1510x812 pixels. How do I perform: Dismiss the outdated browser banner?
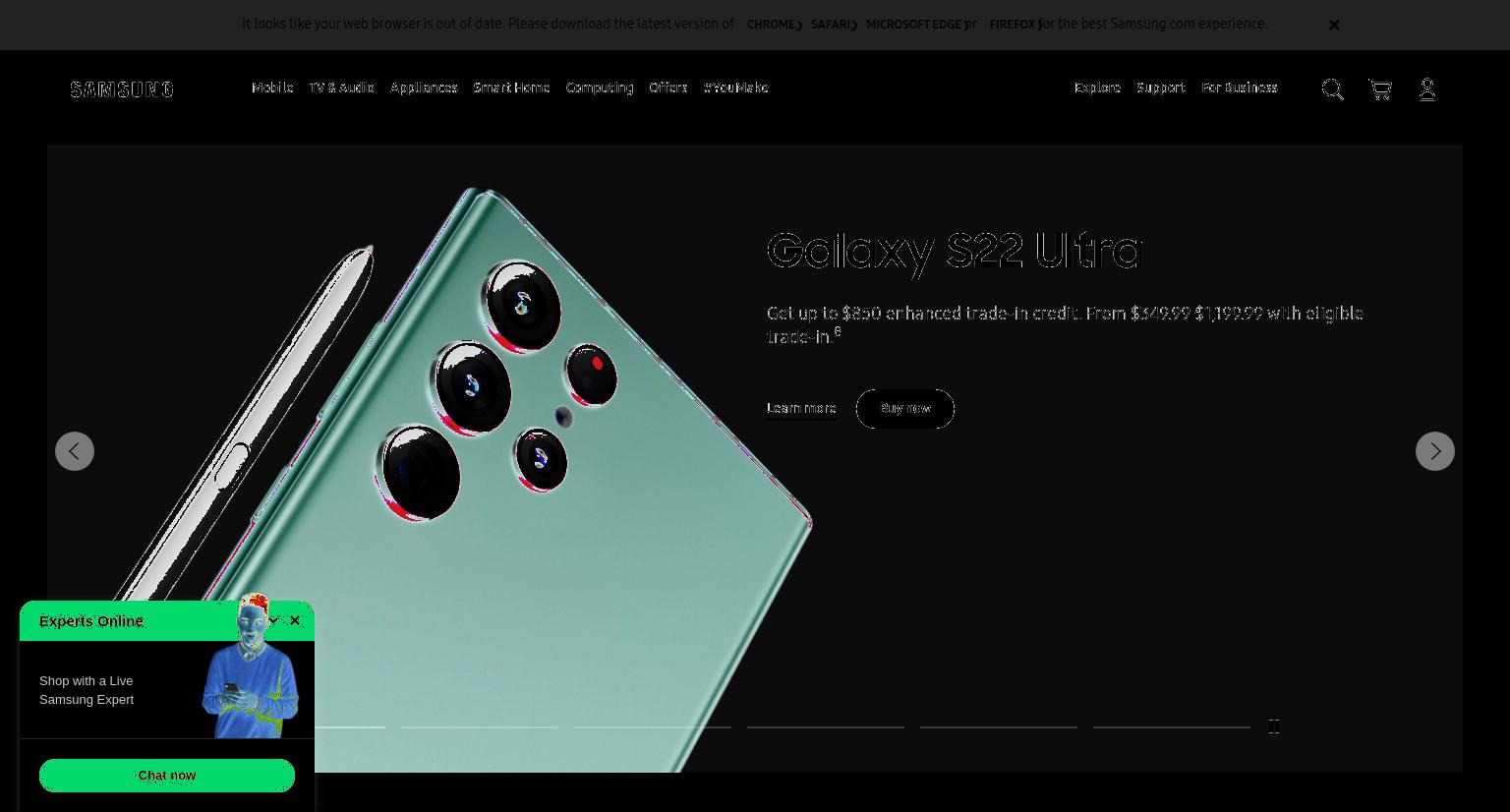click(1334, 25)
